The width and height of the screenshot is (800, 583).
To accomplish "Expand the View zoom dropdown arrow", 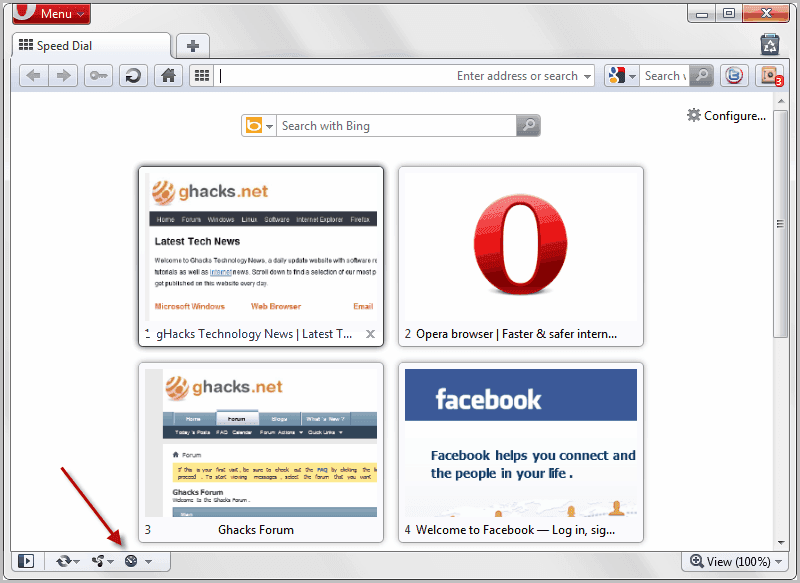I will [x=779, y=562].
